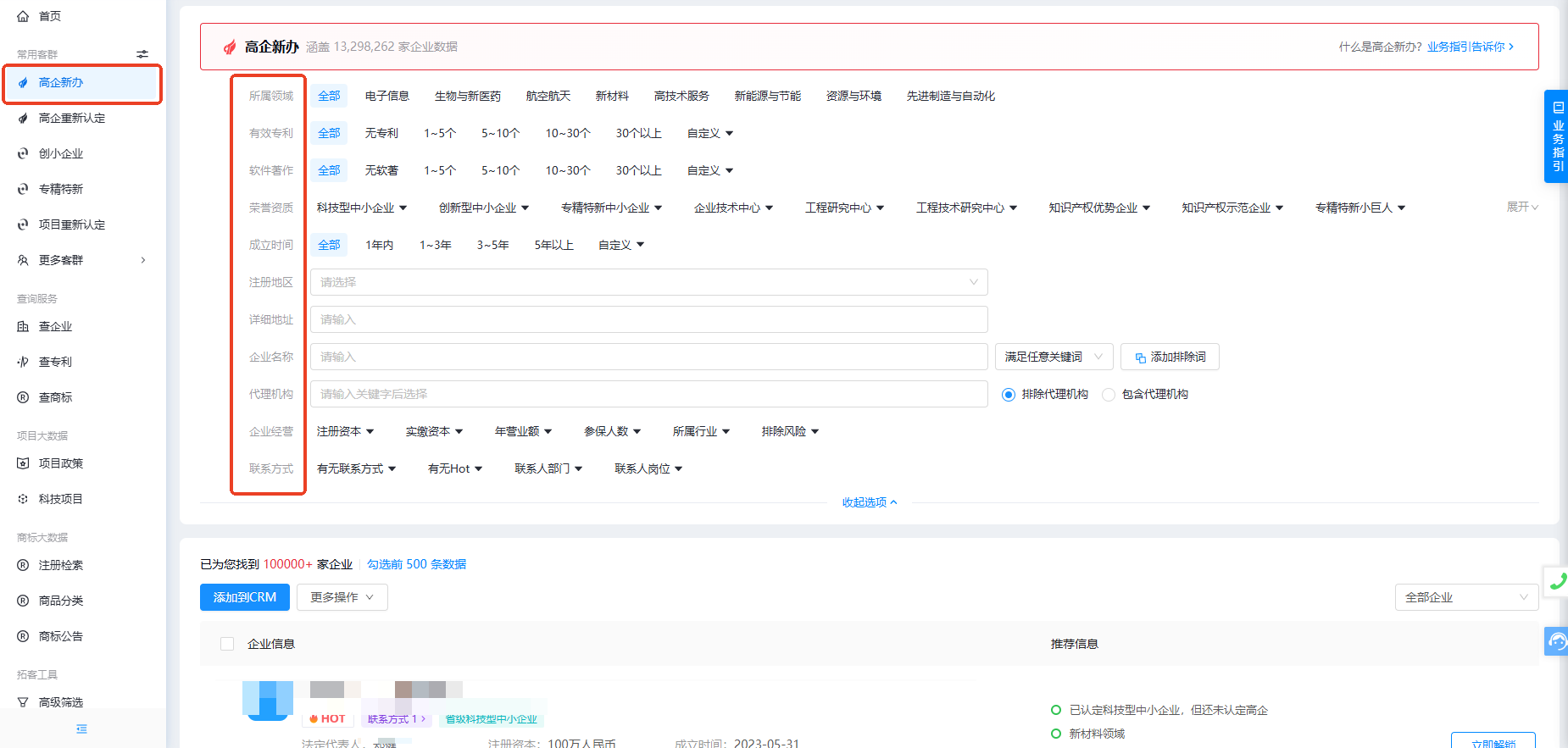The height and width of the screenshot is (748, 1568).
Task: Click the sidebar settings icon next to 常用客群
Action: tap(142, 54)
